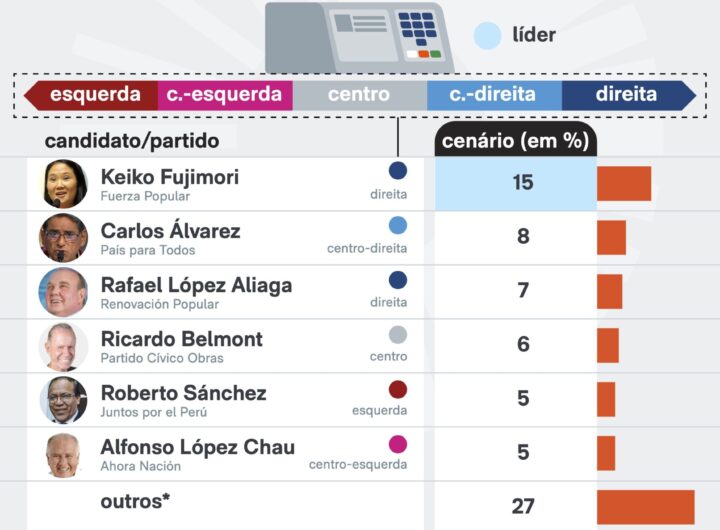Click the light blue líder legend circle
This screenshot has height=530, width=720.
[487, 36]
